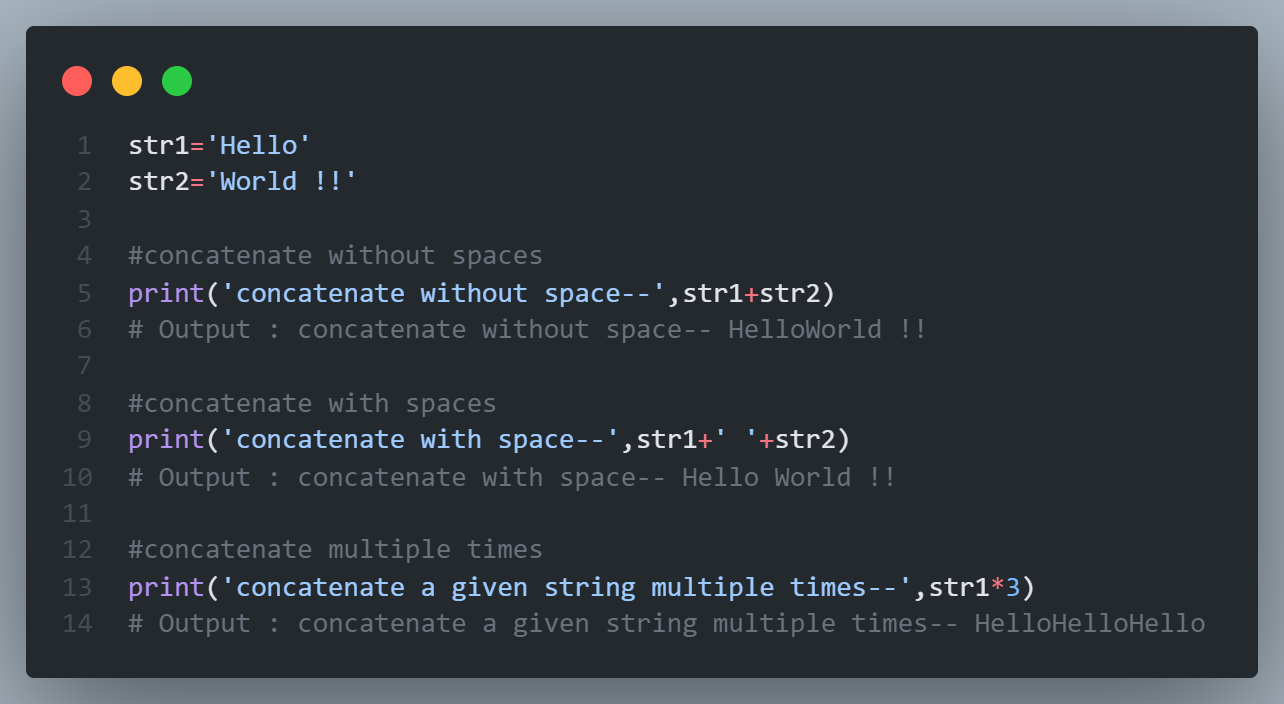Screen dimensions: 1284x704
Task: Click the print keyword on line 9
Action: click(x=167, y=440)
